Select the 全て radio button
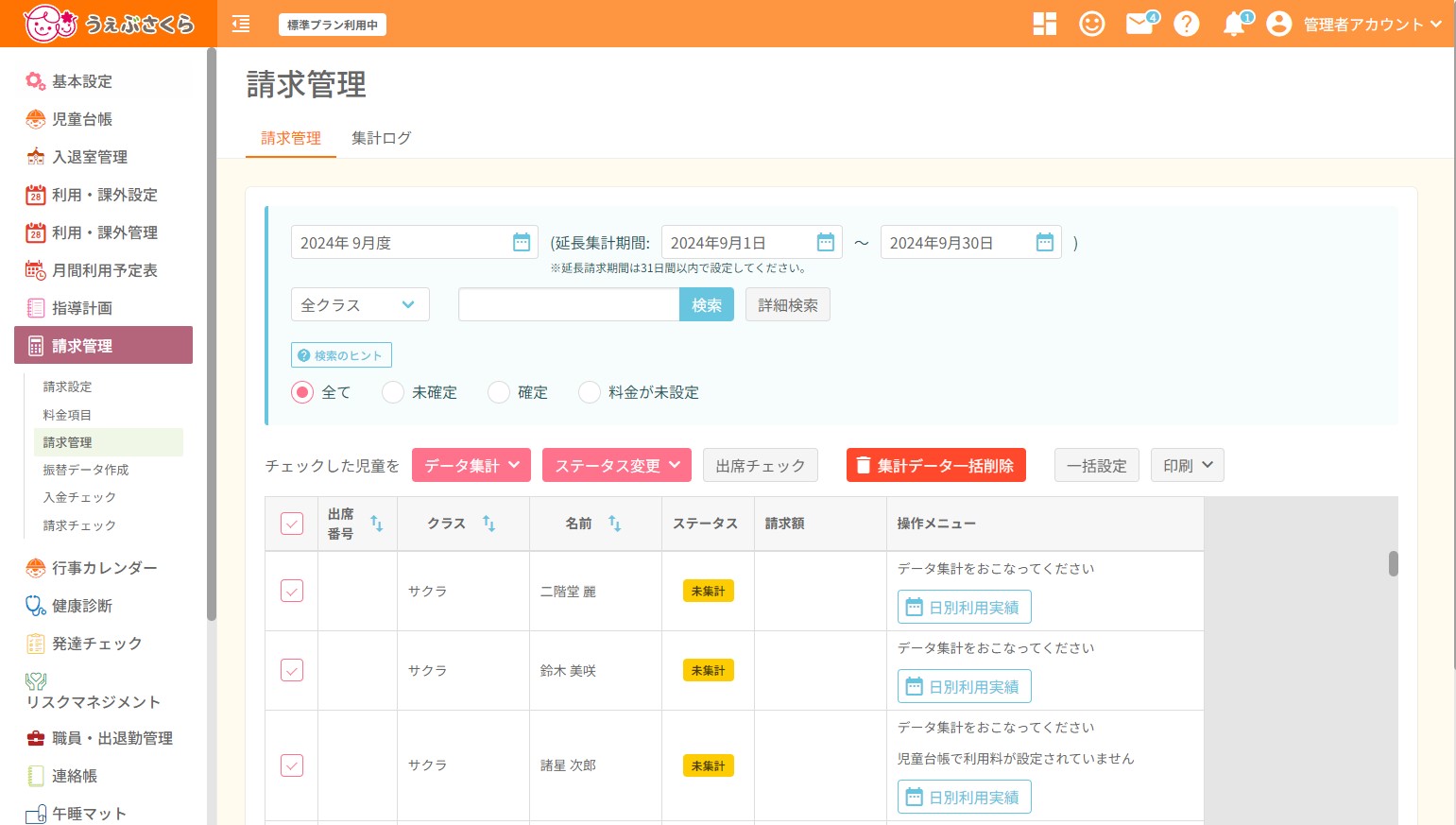Screen dimensions: 1456x825 coord(302,392)
